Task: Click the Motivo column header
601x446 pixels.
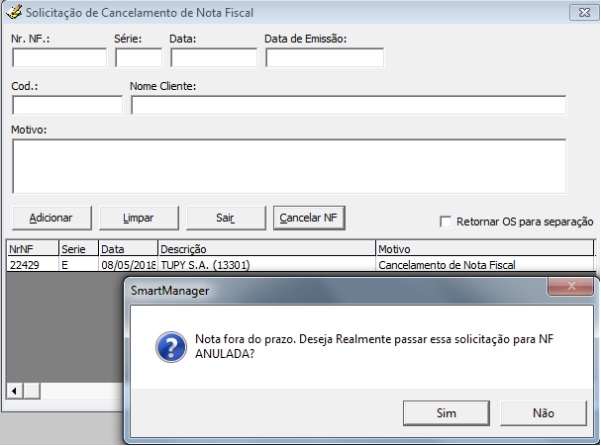Action: (484, 249)
